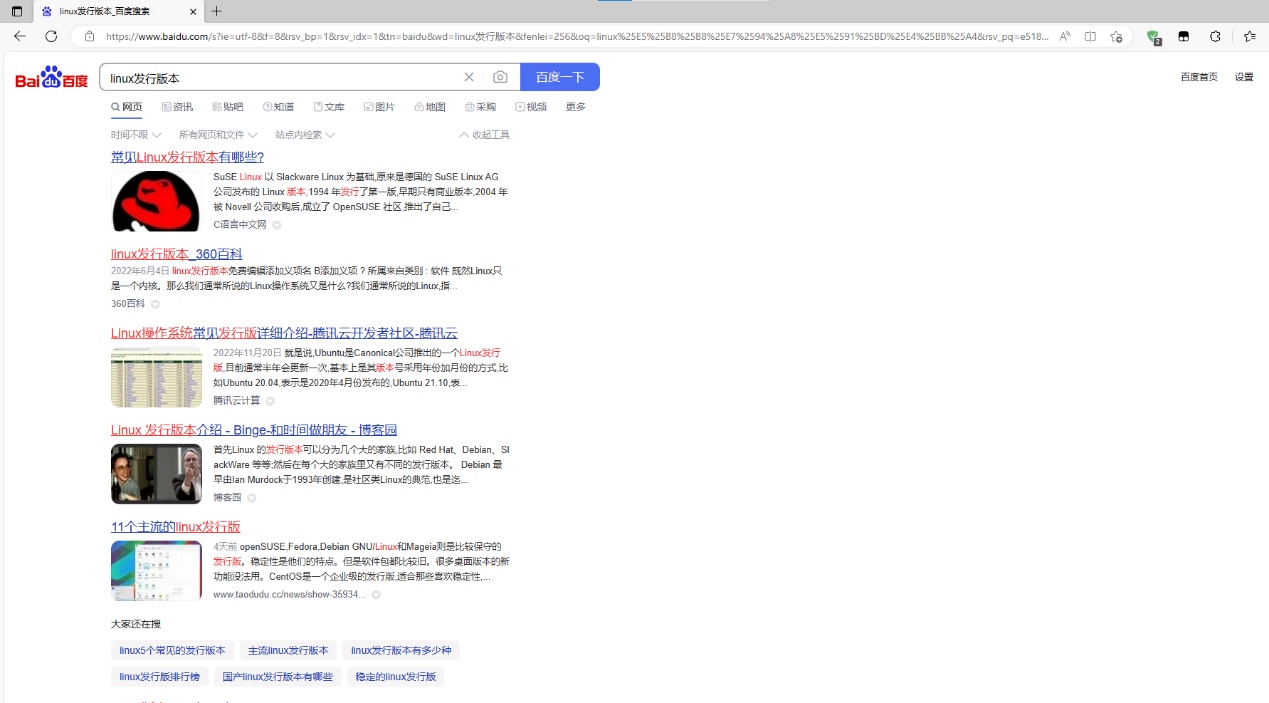
Task: Switch to the 文库 tab
Action: [329, 107]
